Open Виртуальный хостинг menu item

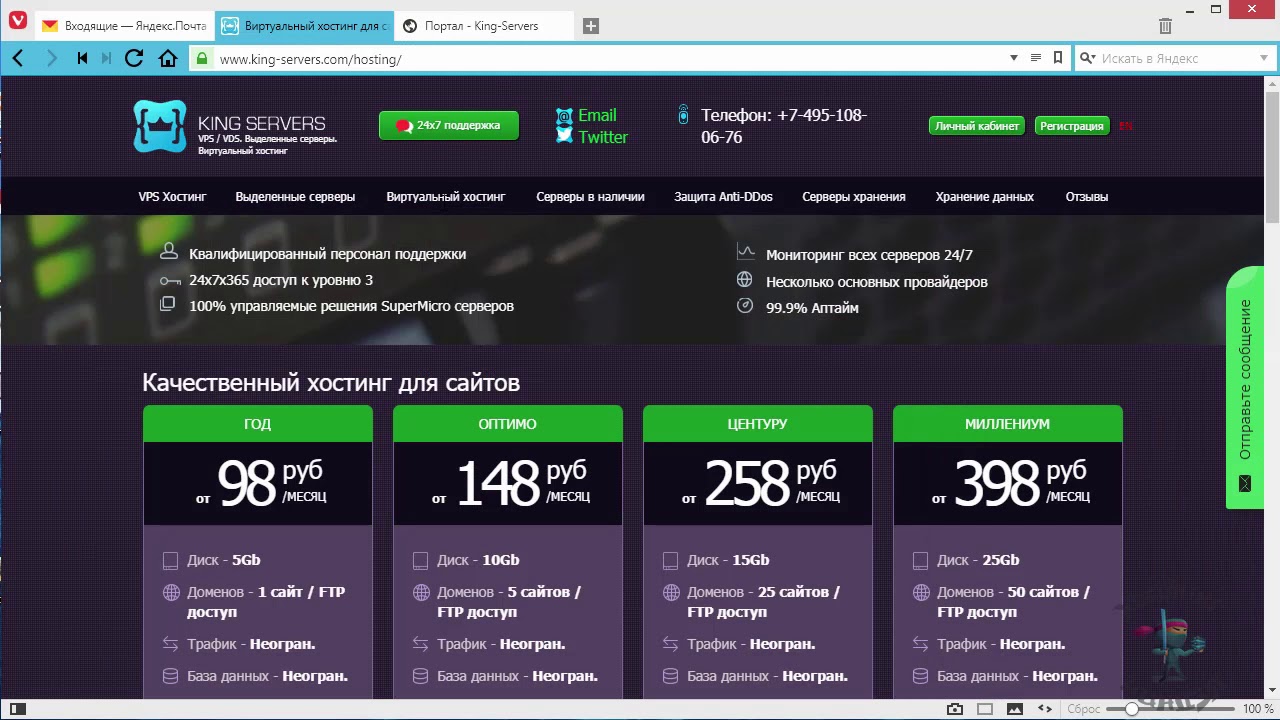tap(446, 197)
